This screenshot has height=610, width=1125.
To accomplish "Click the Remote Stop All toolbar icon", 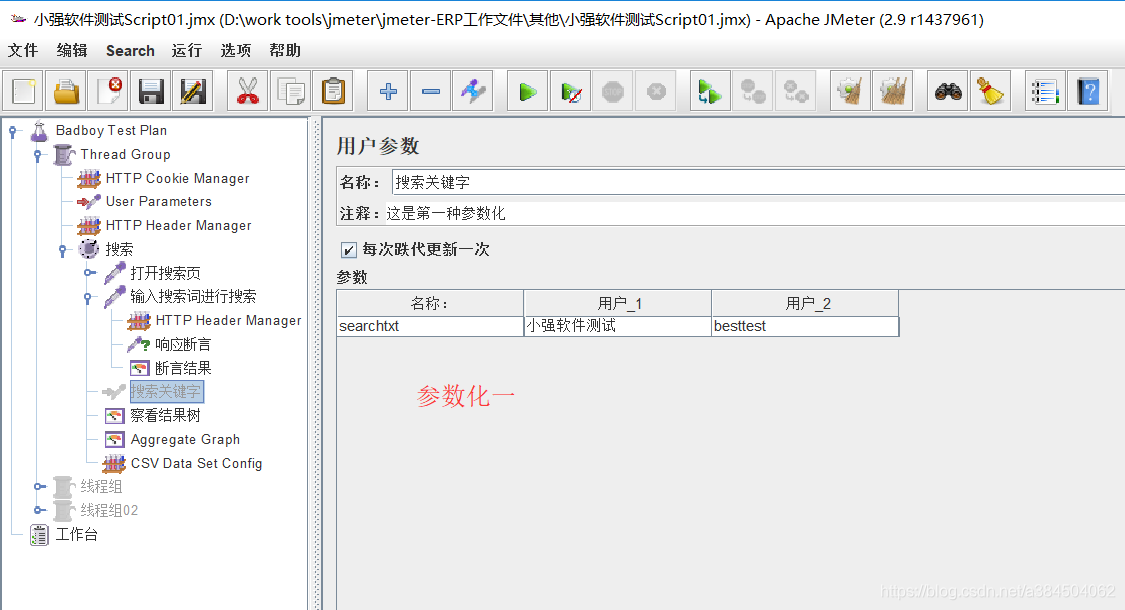I will (x=753, y=91).
